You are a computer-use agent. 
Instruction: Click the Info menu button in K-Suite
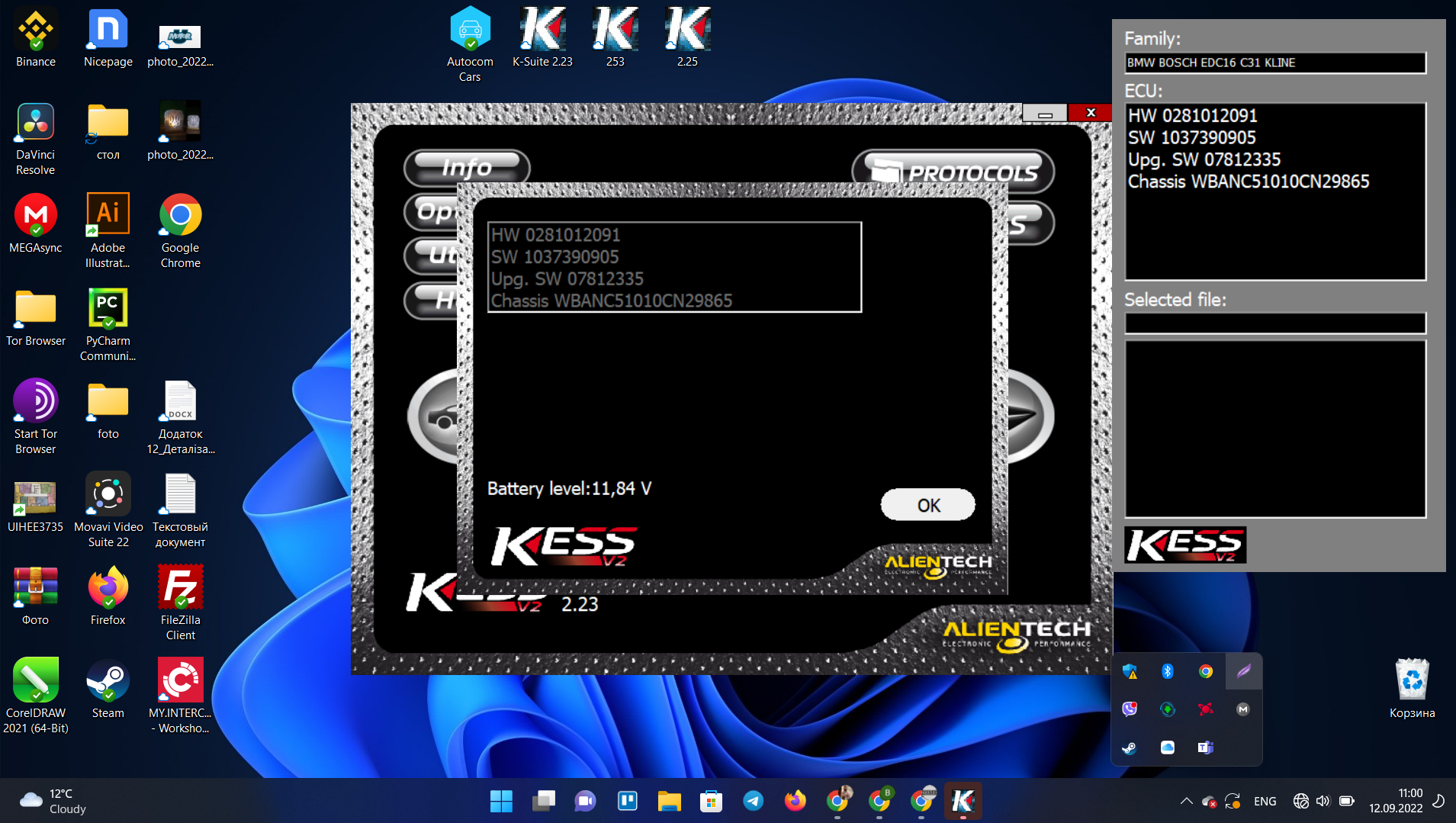466,167
